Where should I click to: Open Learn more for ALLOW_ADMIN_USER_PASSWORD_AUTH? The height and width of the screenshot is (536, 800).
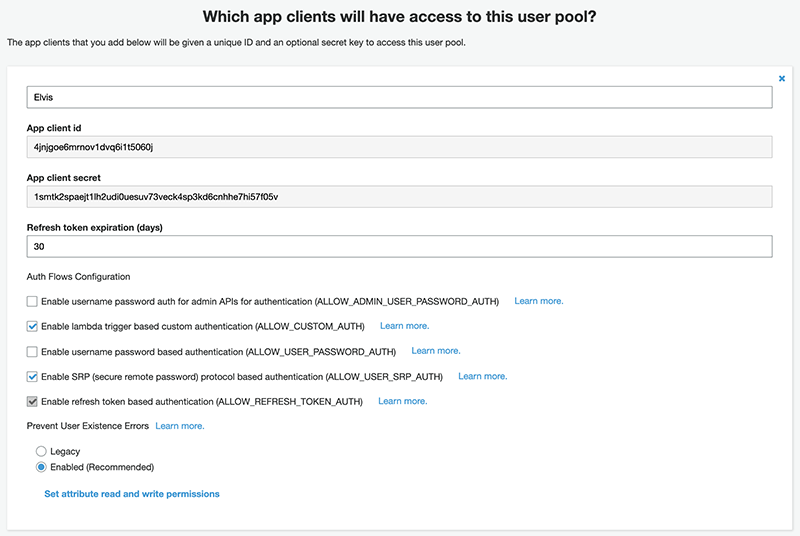coord(539,301)
